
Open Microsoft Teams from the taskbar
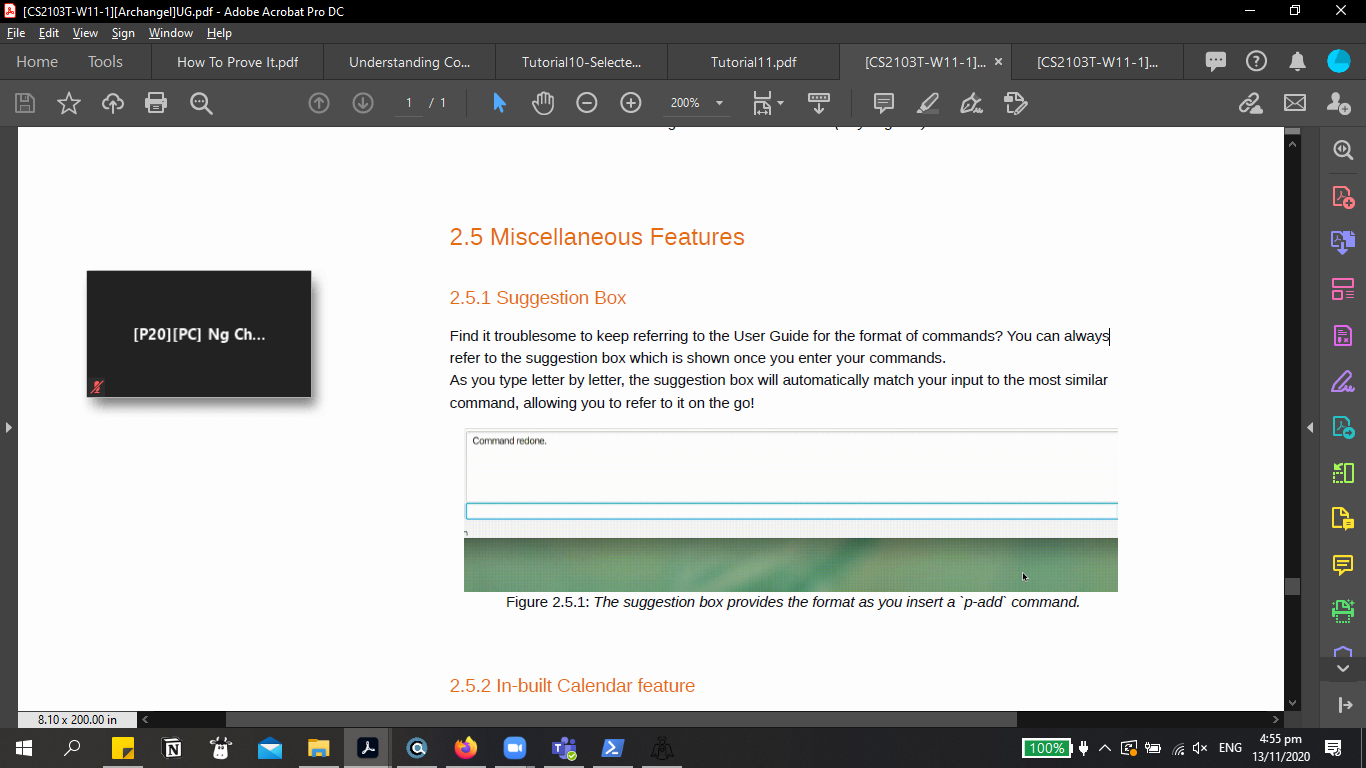pyautogui.click(x=563, y=747)
